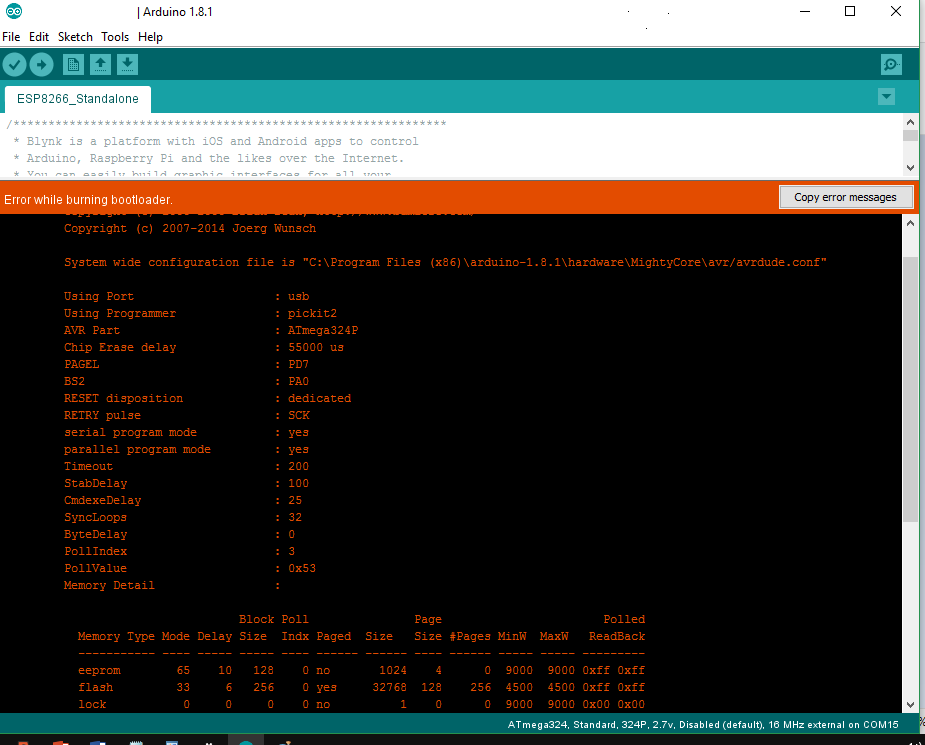This screenshot has height=745, width=925.
Task: Click the 'eeprom' memory table row
Action: click(361, 670)
